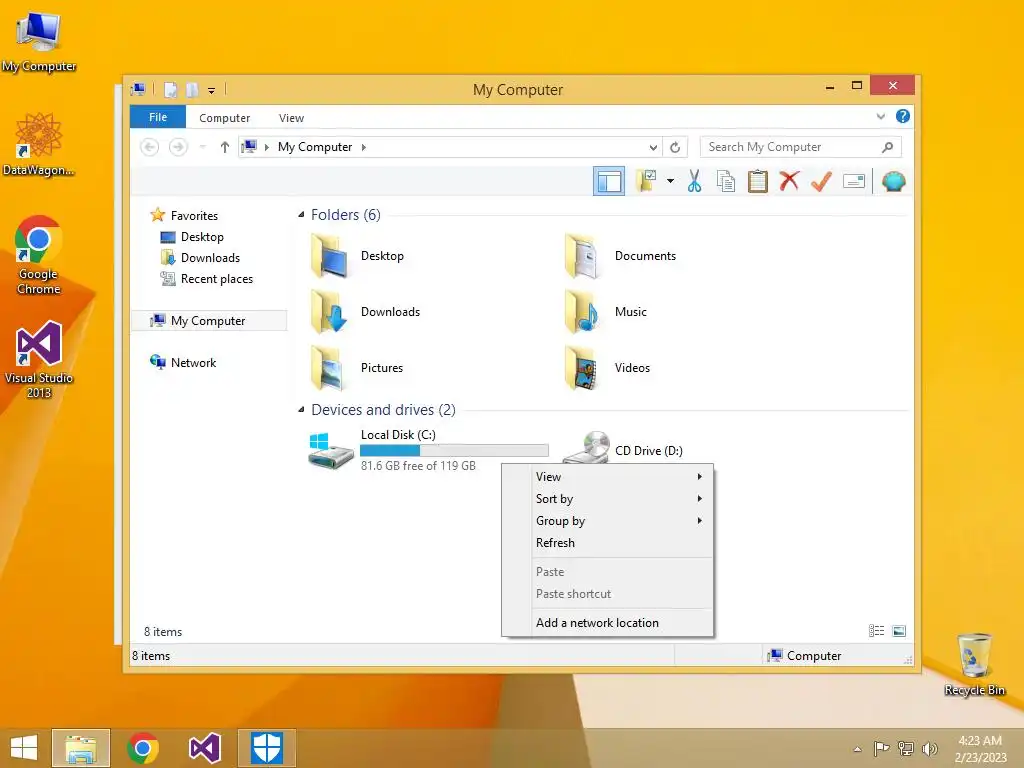The width and height of the screenshot is (1024, 768).
Task: Click the orange checkmark Properties icon
Action: 821,182
